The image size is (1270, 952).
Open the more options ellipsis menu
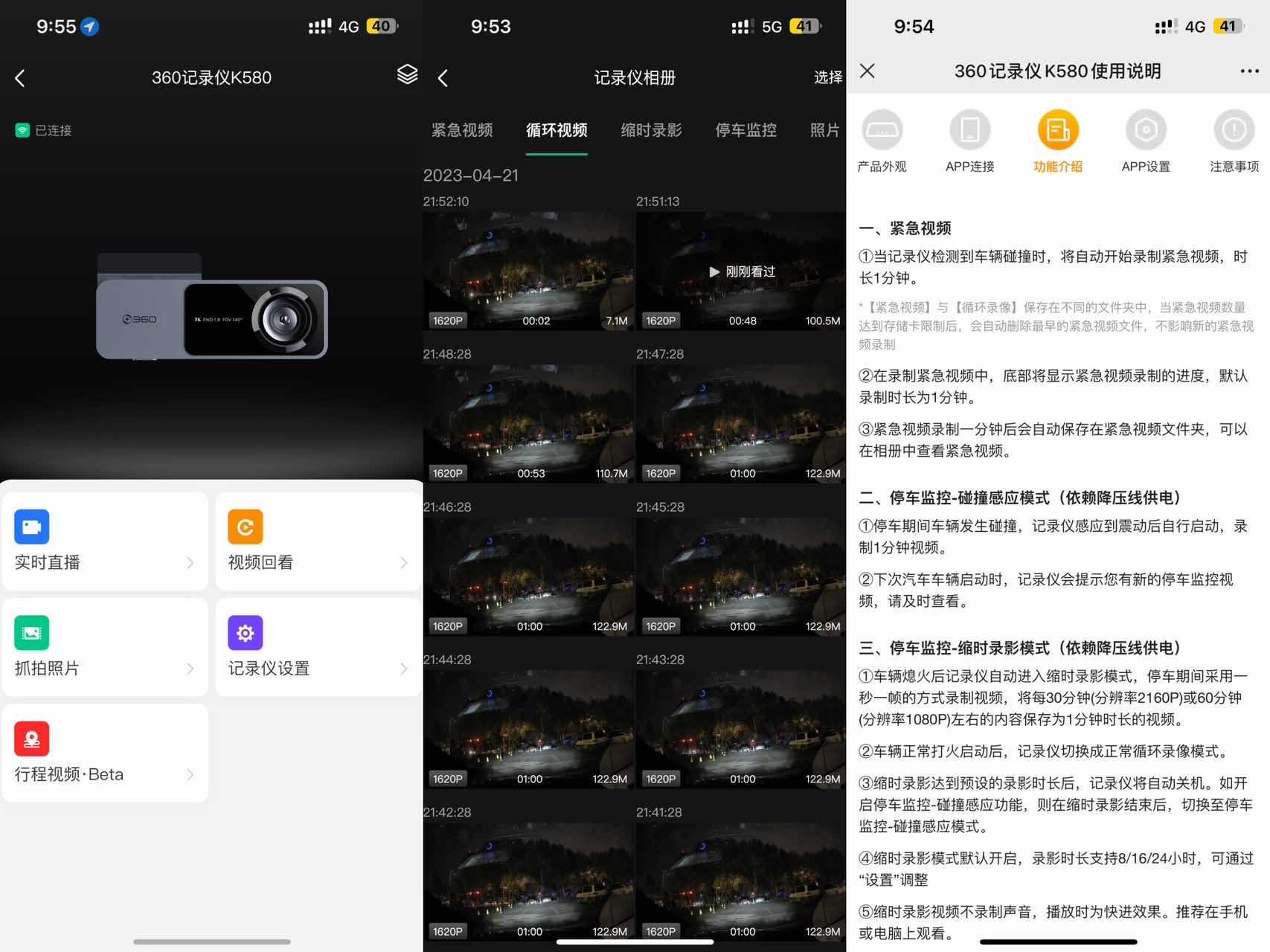pos(1248,71)
